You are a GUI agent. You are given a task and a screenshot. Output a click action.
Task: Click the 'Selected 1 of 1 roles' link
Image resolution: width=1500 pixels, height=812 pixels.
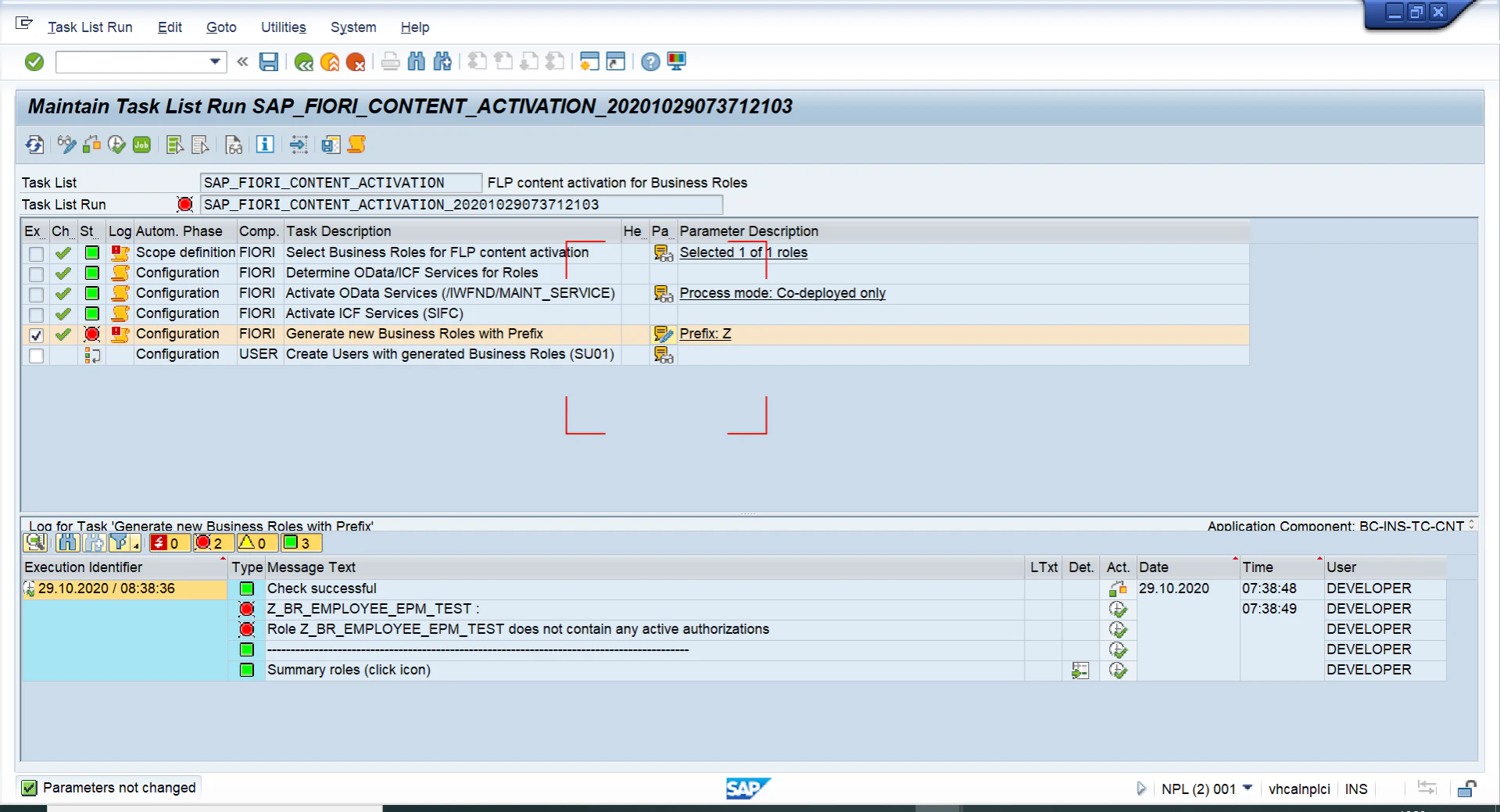coord(743,252)
